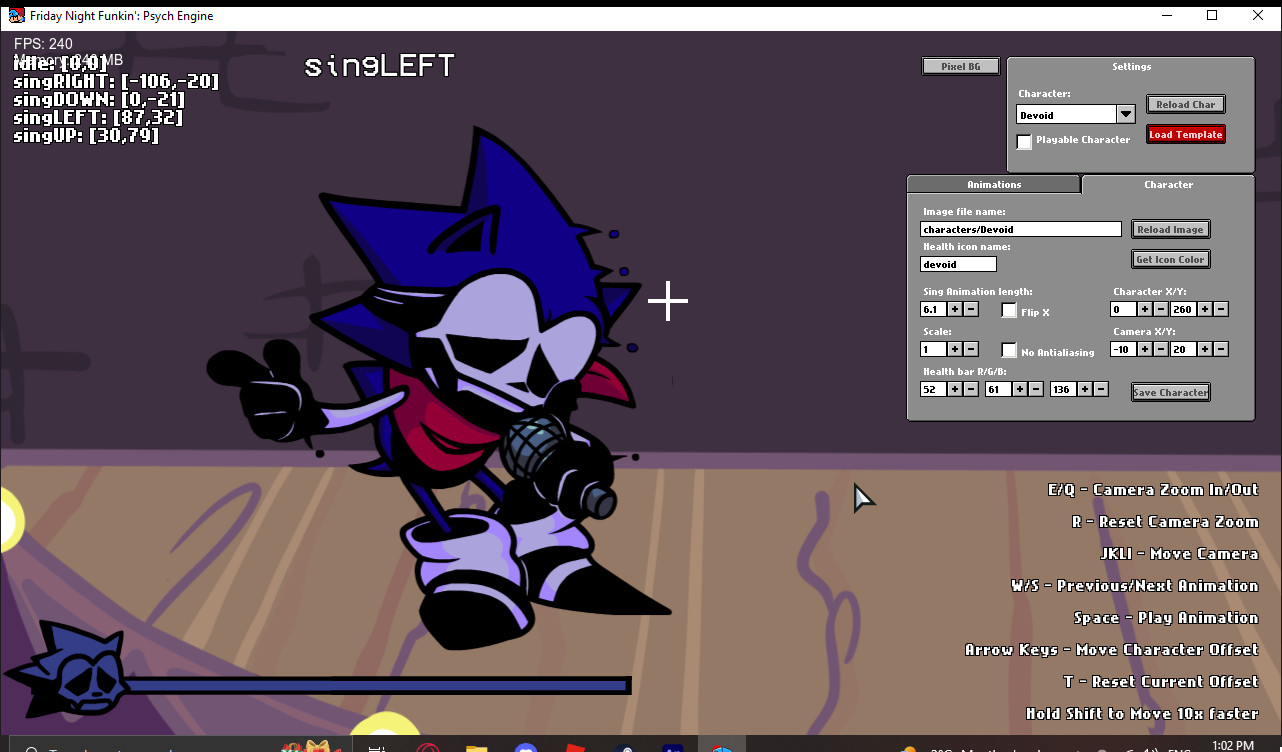This screenshot has width=1282, height=752.
Task: Click the 'W/S - Previous/Next Animation' hint
Action: point(1135,586)
